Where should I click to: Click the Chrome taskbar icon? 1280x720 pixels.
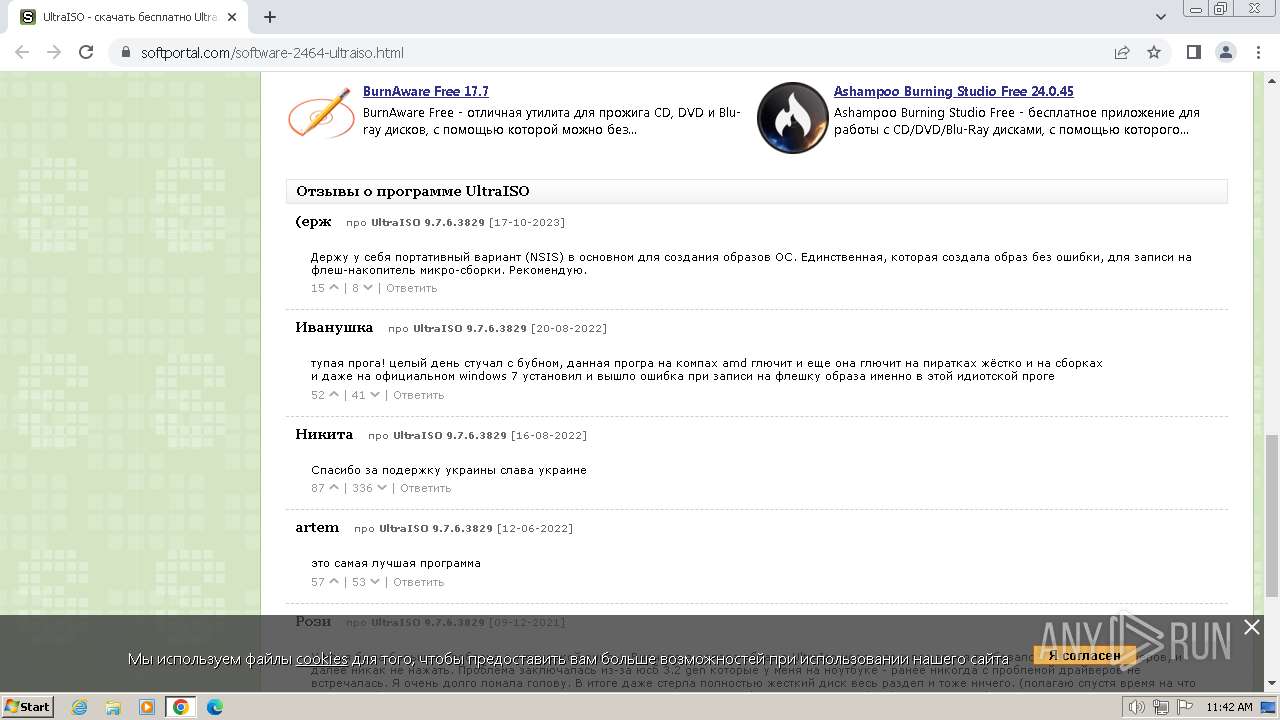(x=181, y=707)
